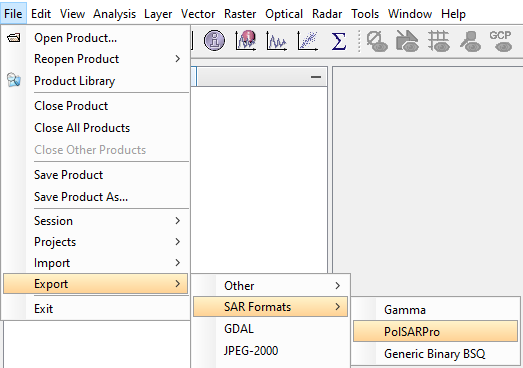Choose Save Product As...
Viewport: 523px width, 368px height.
tap(95, 197)
